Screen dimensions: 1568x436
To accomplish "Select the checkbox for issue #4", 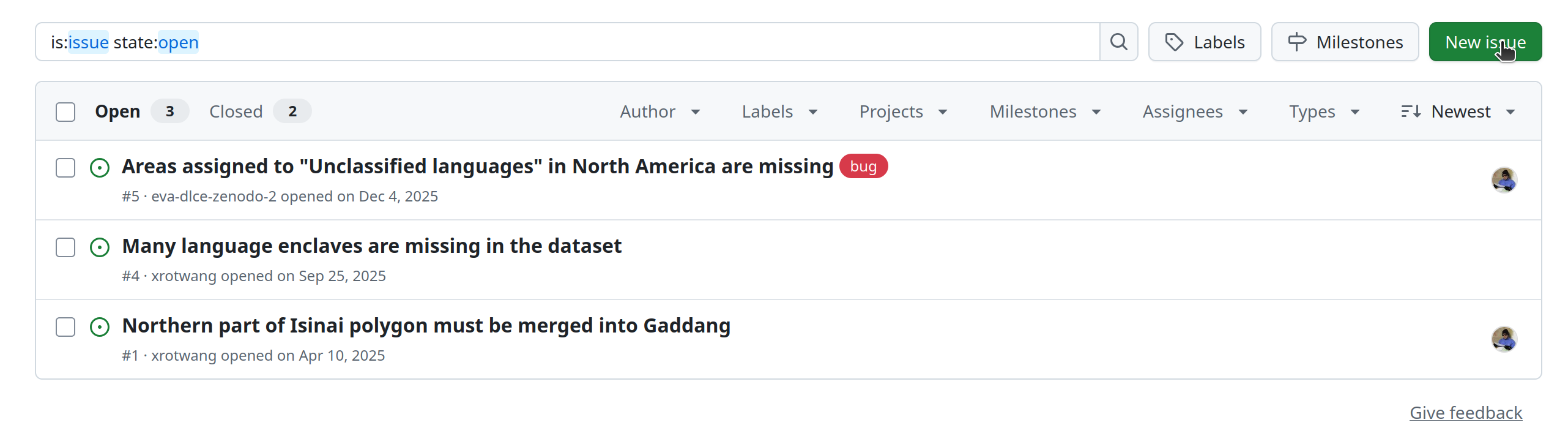I will (x=65, y=247).
